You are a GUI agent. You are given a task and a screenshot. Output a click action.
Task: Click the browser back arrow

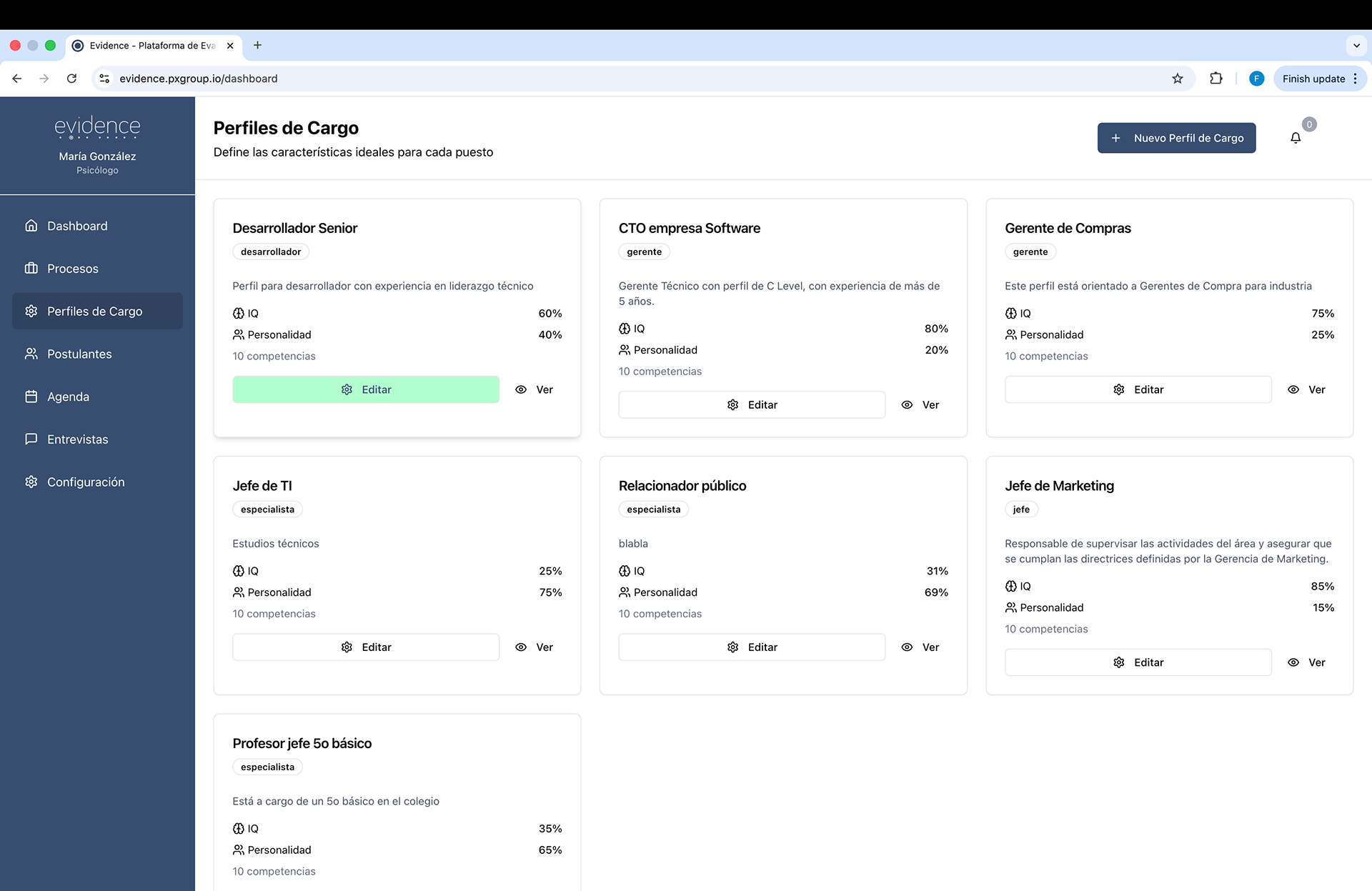pos(17,79)
